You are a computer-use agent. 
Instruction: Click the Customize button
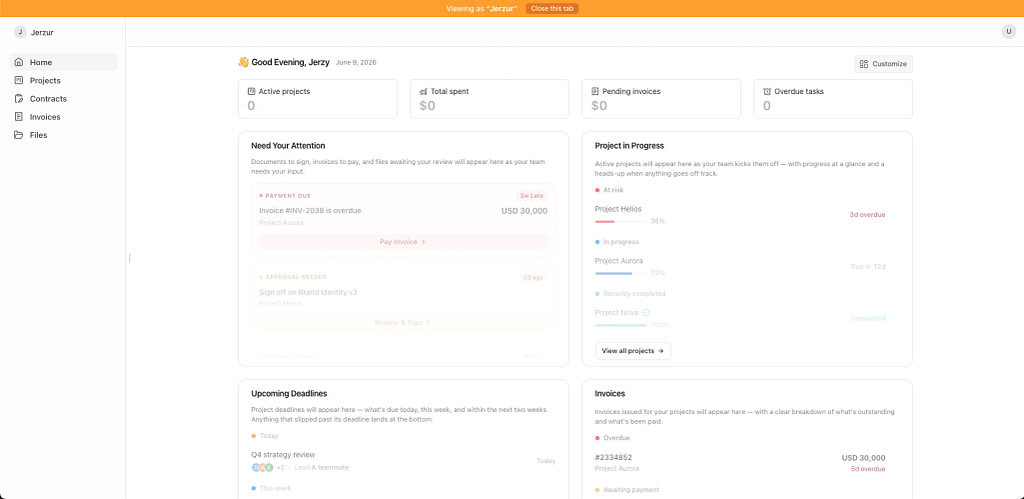[x=883, y=64]
